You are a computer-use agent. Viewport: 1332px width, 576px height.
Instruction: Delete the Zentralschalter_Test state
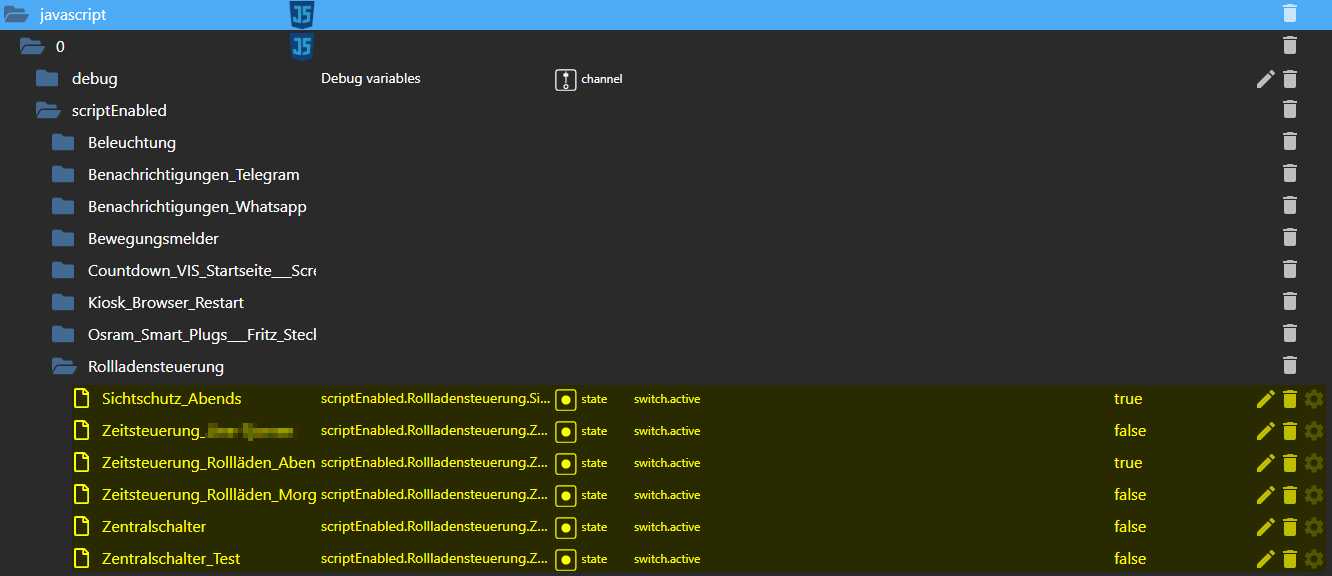pos(1290,559)
